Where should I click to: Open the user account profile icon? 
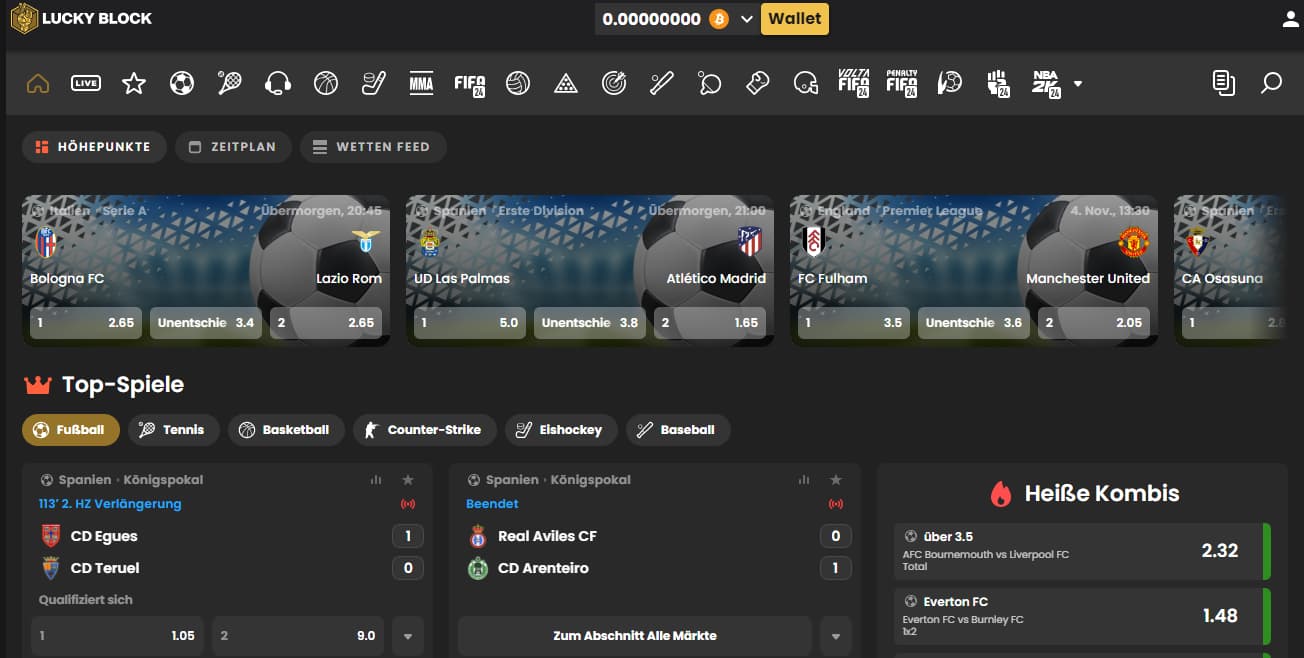[1290, 19]
